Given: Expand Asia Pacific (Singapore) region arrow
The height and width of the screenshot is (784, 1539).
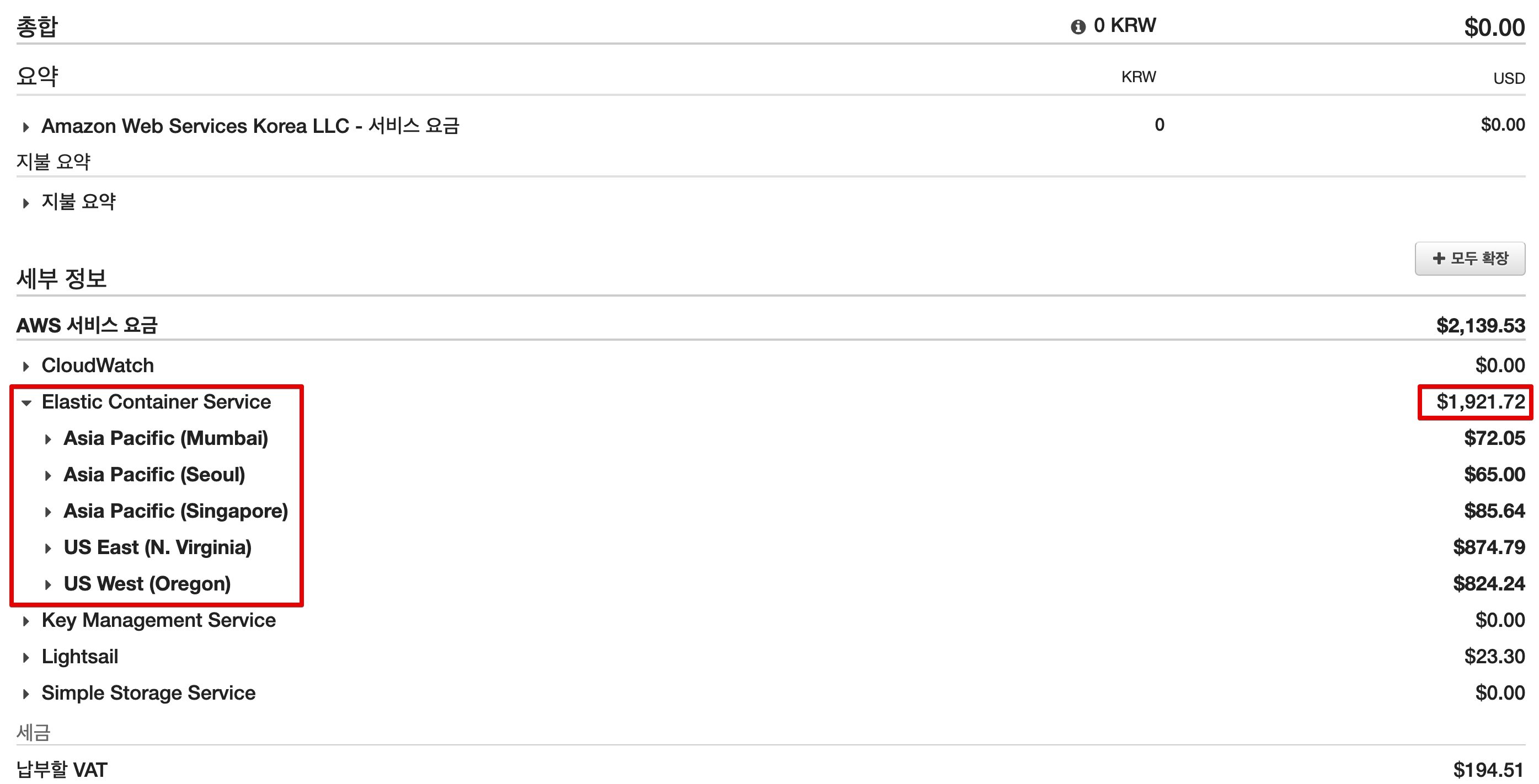Looking at the screenshot, I should (x=48, y=512).
